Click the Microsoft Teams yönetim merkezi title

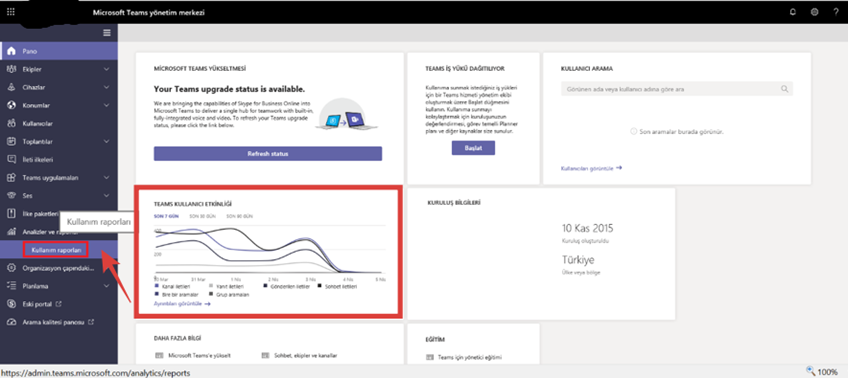149,12
